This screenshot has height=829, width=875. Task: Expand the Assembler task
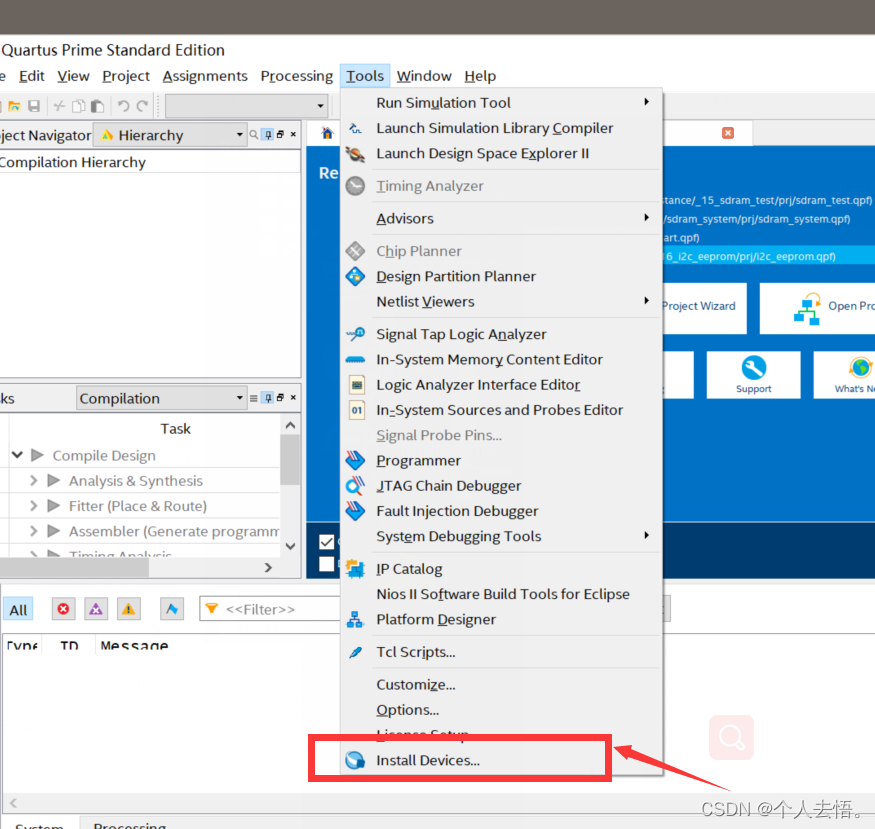pos(33,531)
